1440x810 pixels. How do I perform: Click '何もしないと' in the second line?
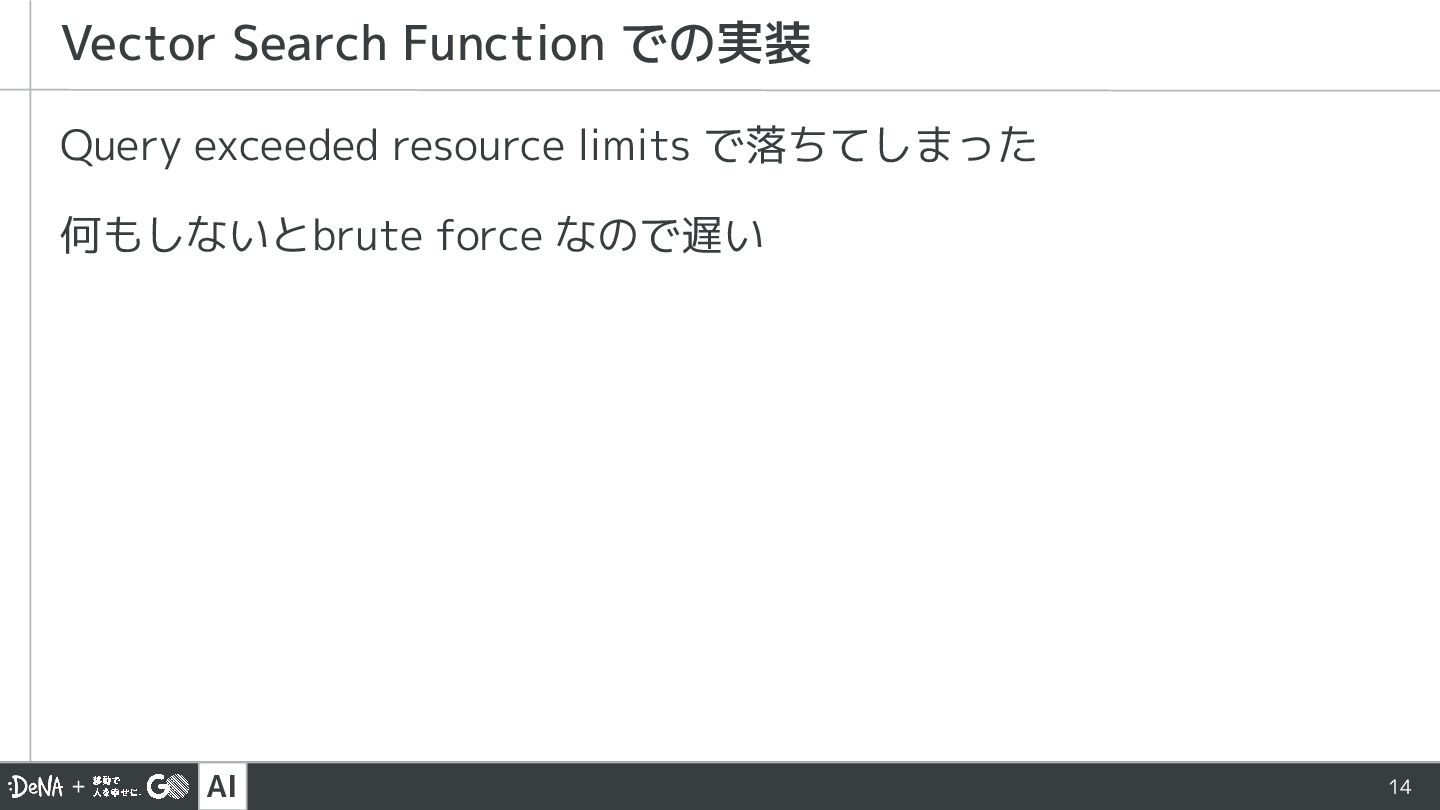point(186,236)
